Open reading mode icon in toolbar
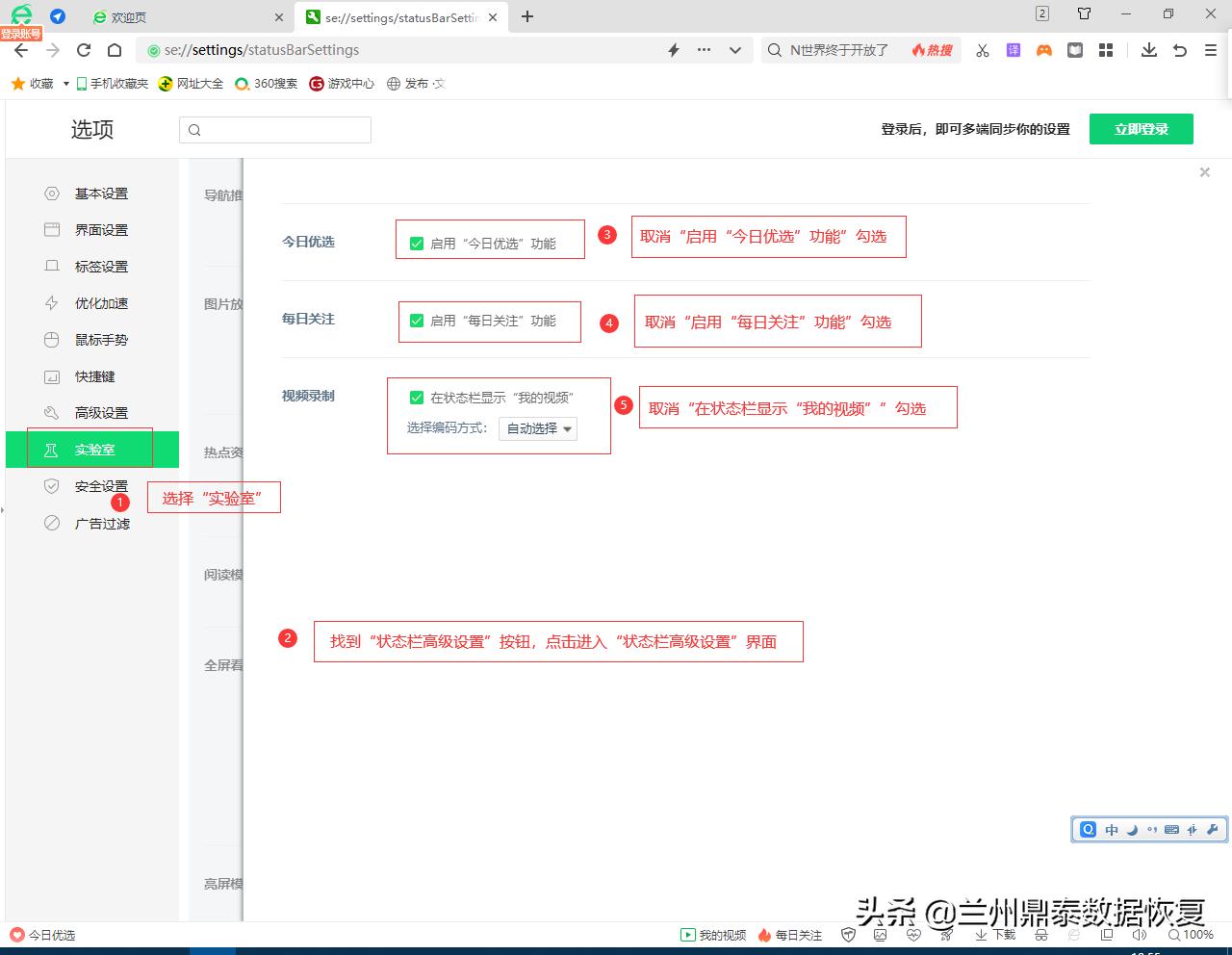The width and height of the screenshot is (1232, 955). pos(1075,49)
